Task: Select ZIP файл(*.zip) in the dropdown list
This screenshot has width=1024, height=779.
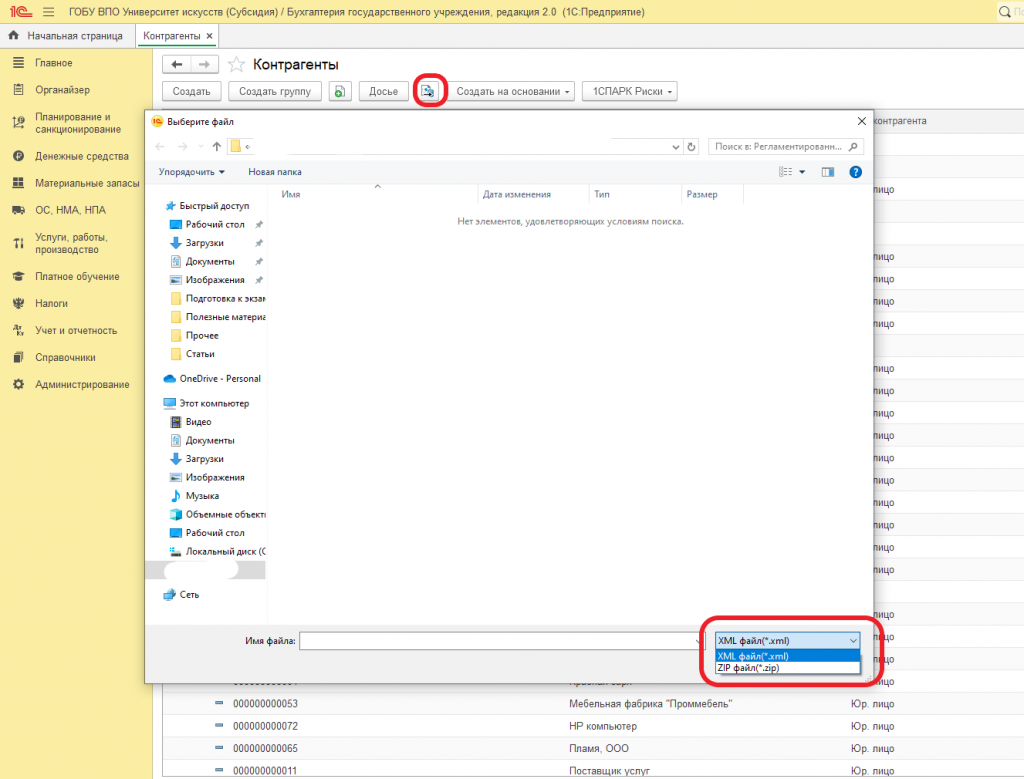Action: (x=788, y=668)
